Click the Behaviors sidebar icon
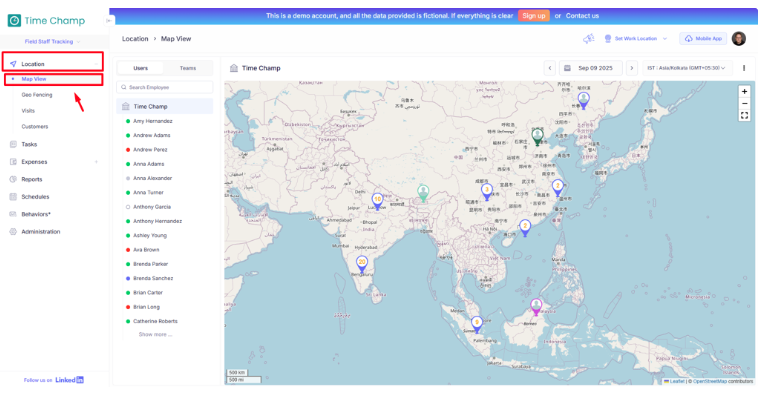Image resolution: width=758 pixels, height=397 pixels. coord(13,214)
